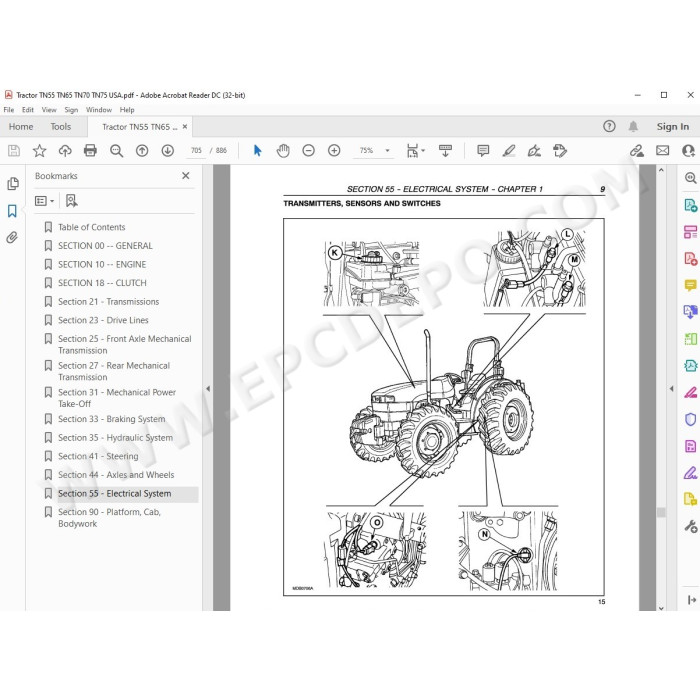700x700 pixels.
Task: Click the stamp tool icon
Action: coord(560,151)
